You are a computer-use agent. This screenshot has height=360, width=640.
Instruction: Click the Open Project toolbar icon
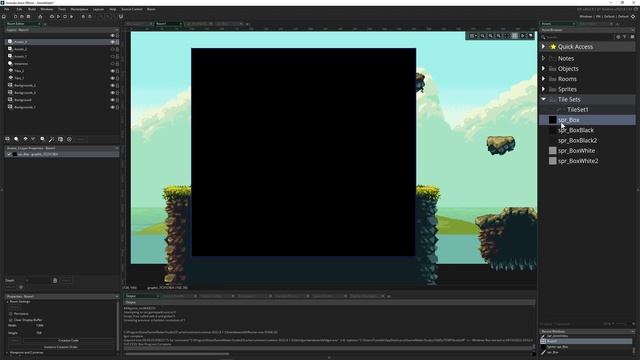tap(22, 17)
